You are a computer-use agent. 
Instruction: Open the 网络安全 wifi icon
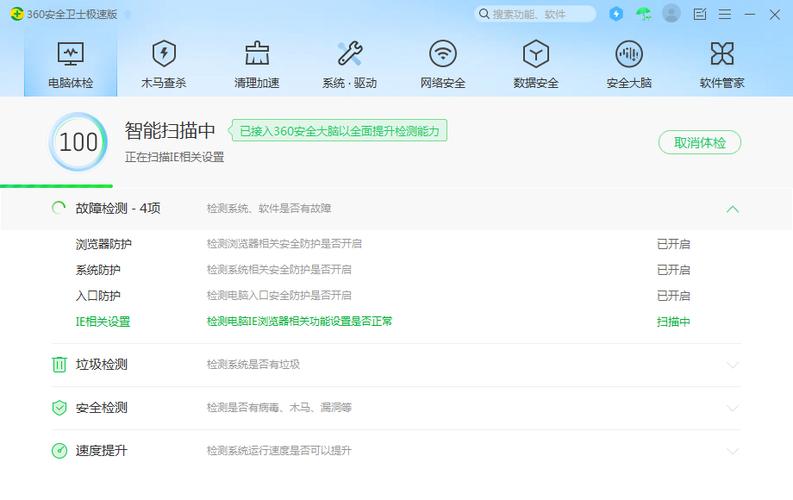tap(443, 54)
